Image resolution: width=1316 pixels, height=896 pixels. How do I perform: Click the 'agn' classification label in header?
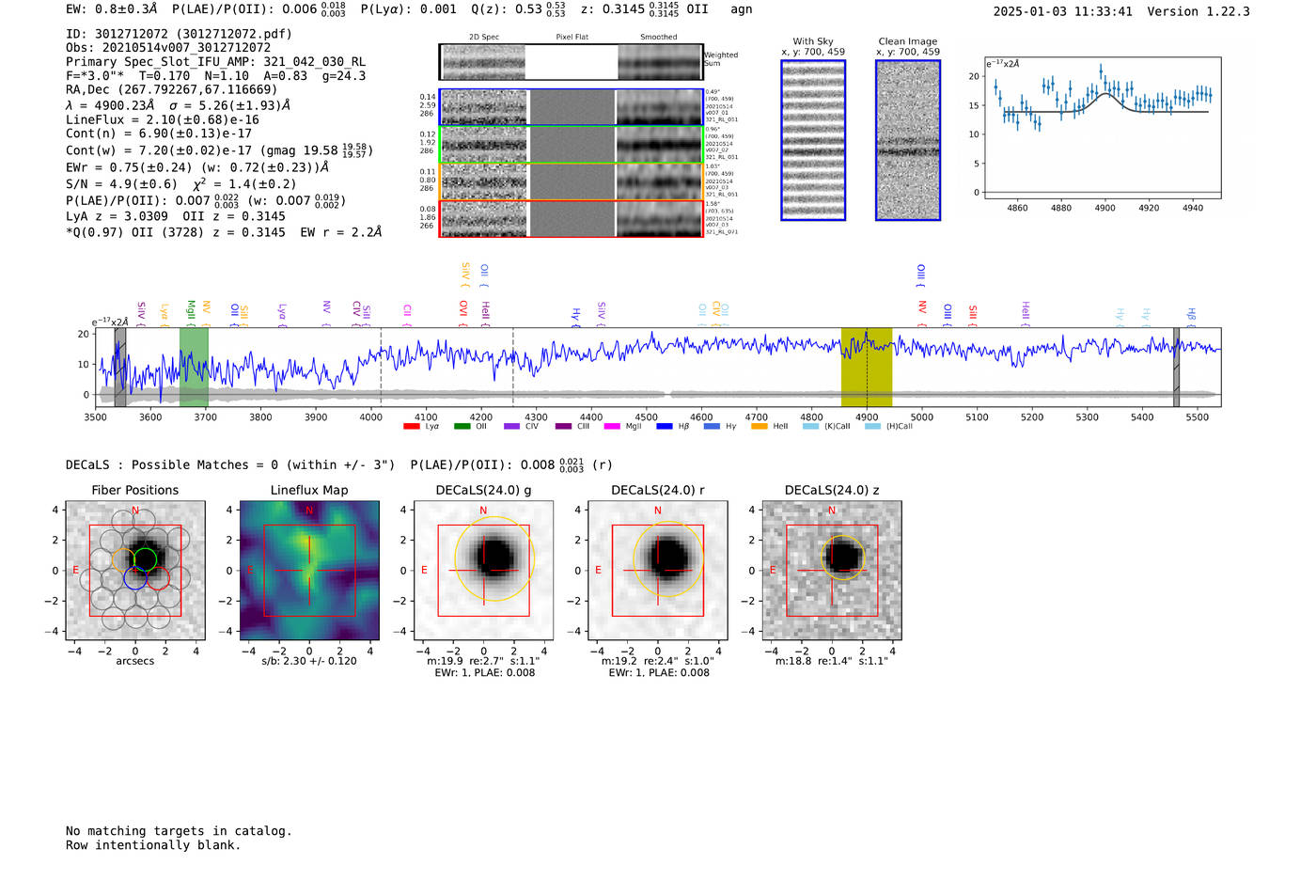pyautogui.click(x=742, y=9)
